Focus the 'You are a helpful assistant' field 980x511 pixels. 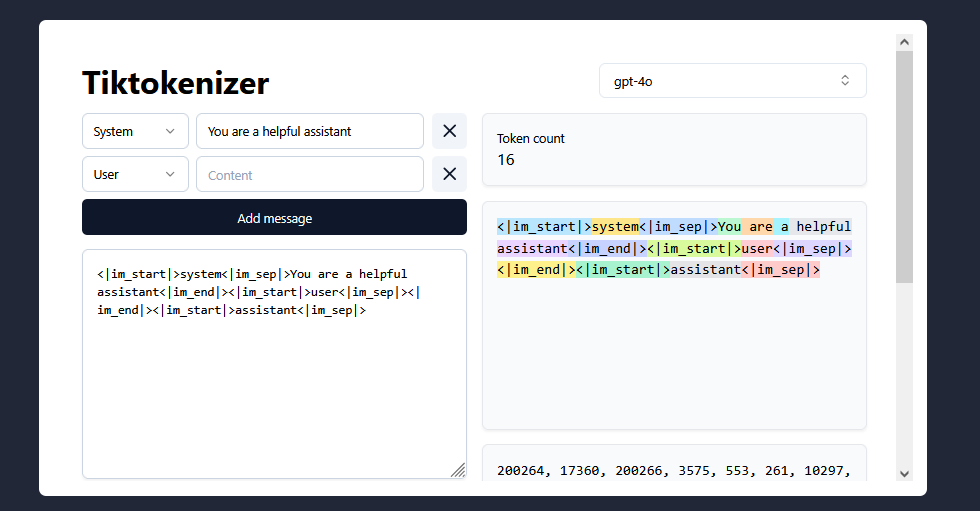310,131
